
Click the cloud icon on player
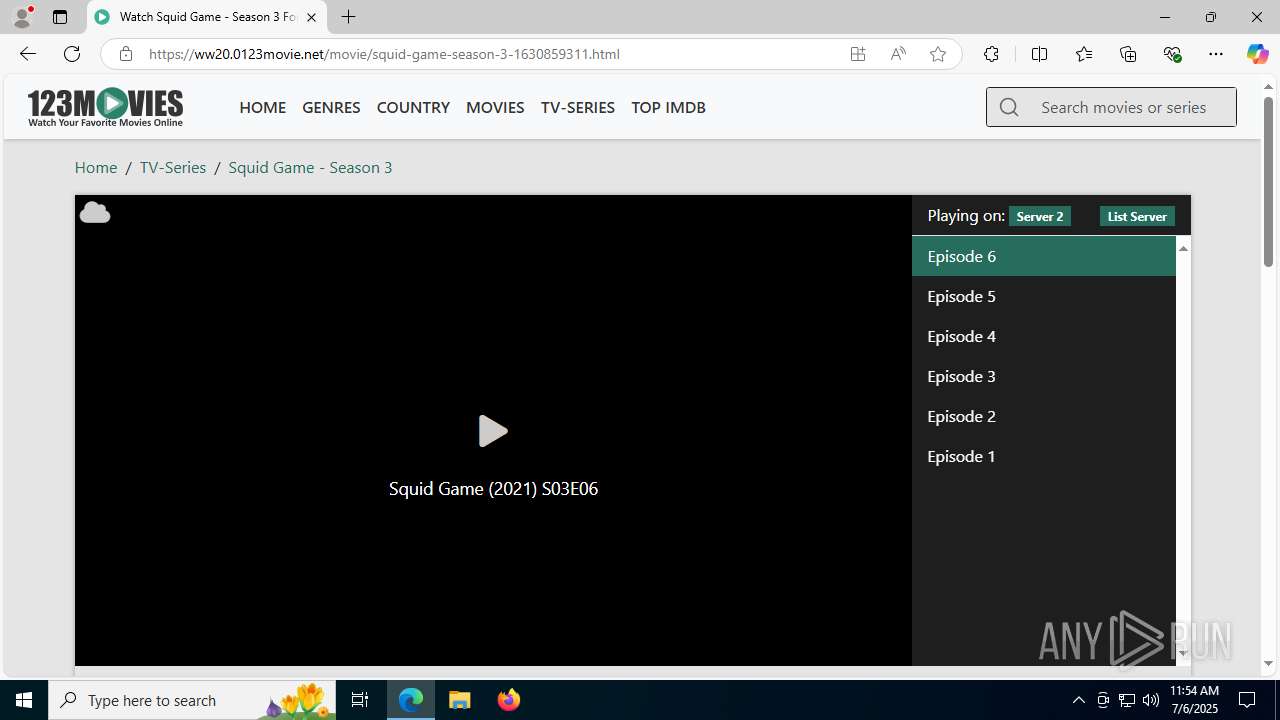coord(95,212)
